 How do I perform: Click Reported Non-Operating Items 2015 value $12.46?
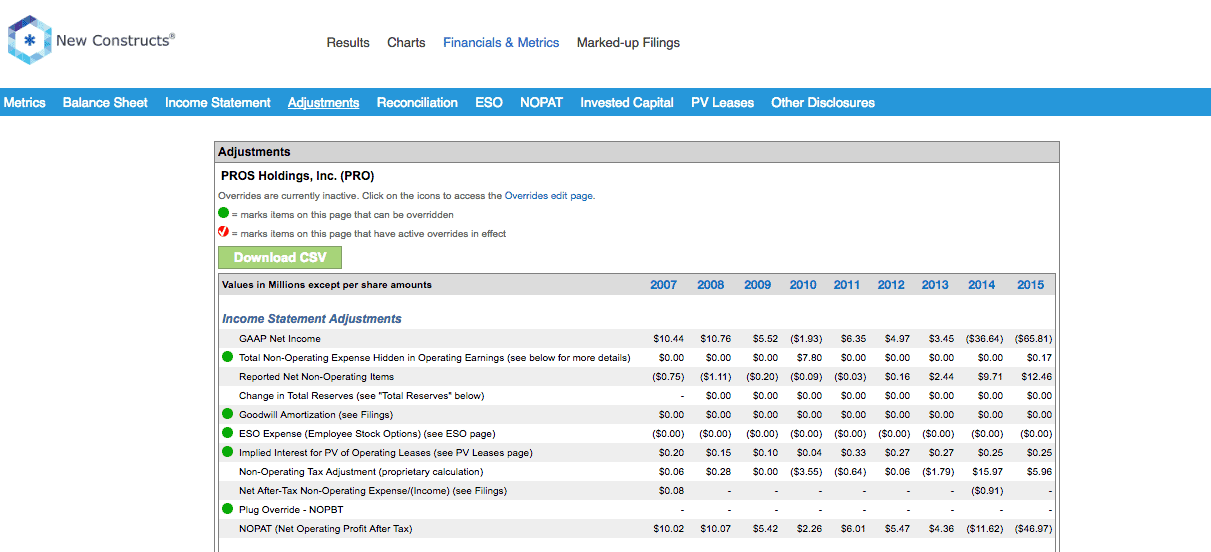tap(1036, 377)
